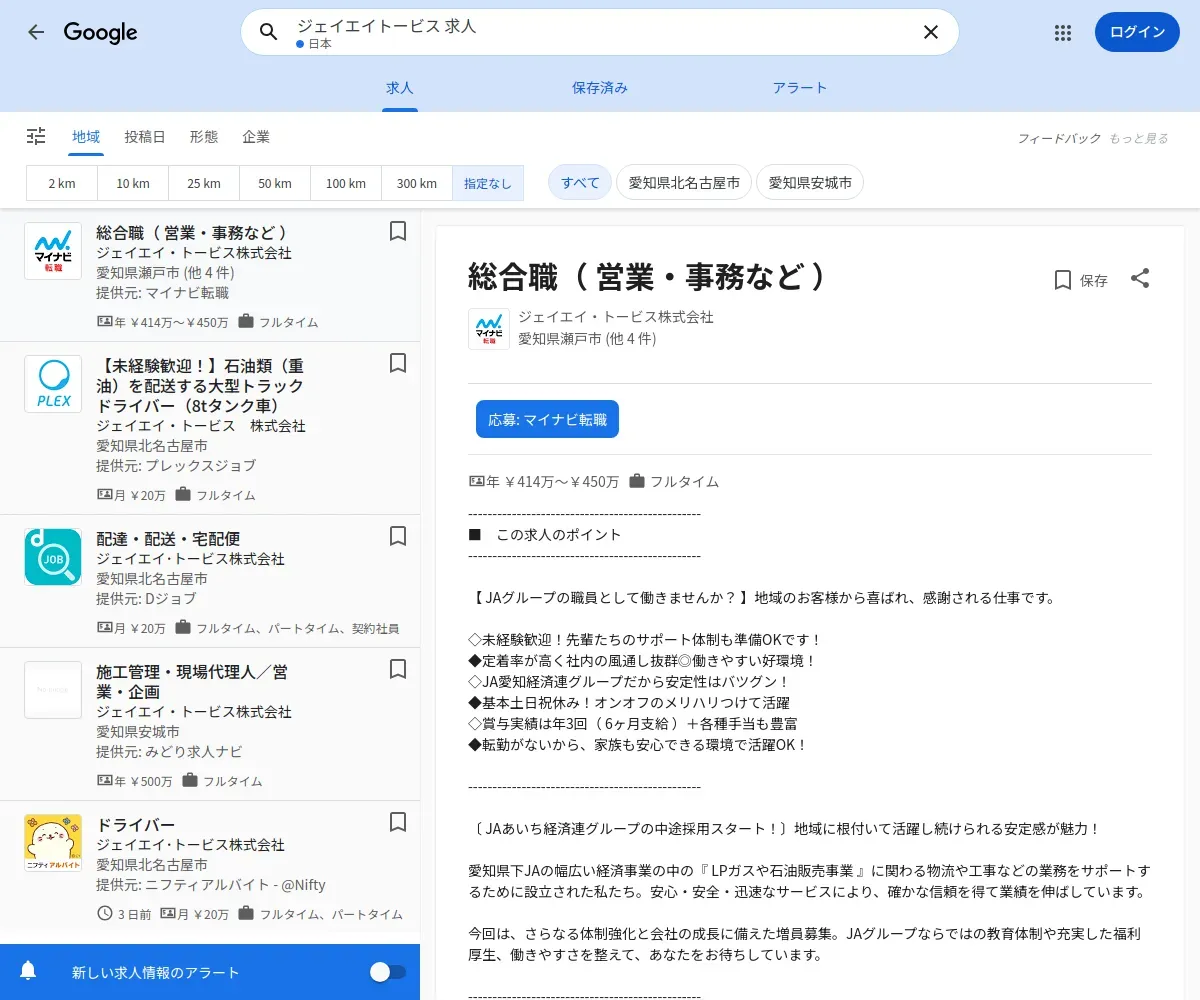
Task: Click the PLEX logo thumbnail
Action: point(53,384)
